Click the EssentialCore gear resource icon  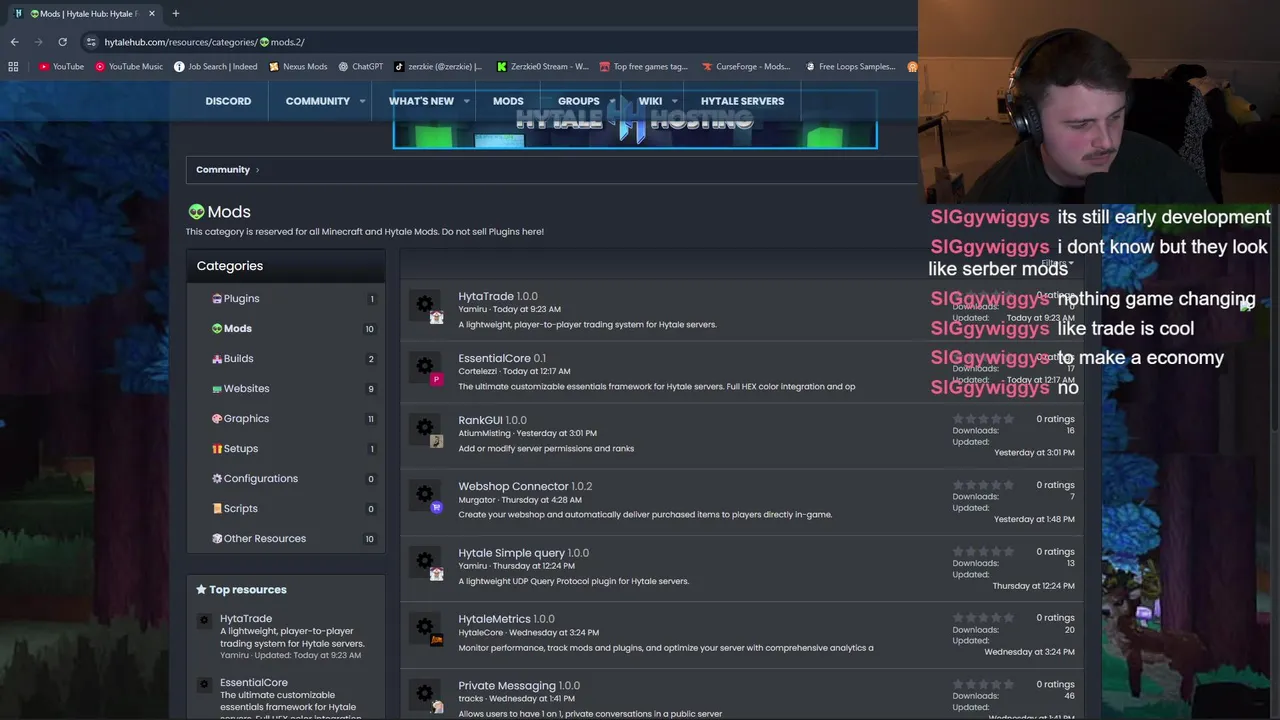click(425, 366)
